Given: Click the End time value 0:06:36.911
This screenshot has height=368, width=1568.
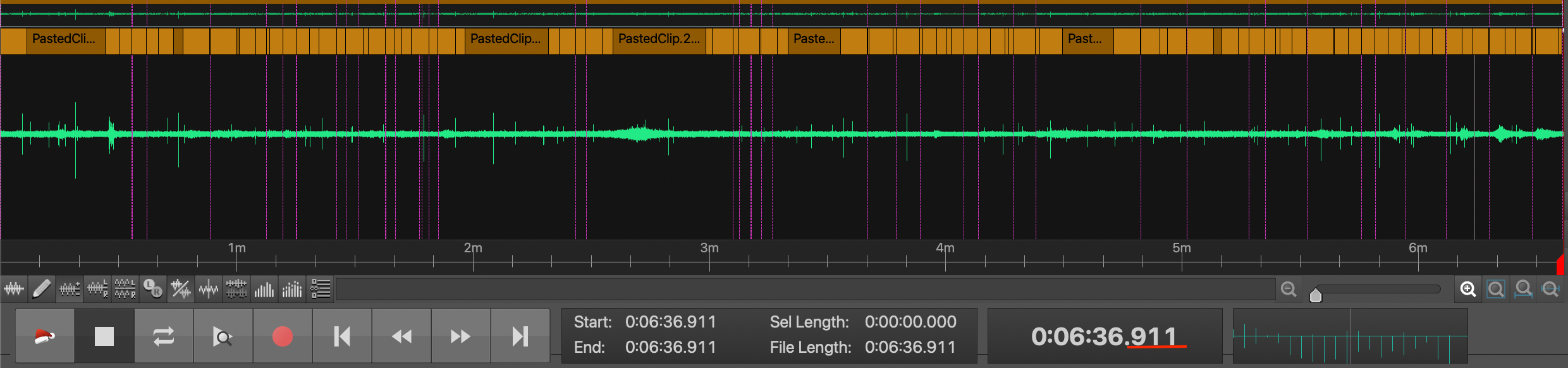Looking at the screenshot, I should tap(671, 347).
